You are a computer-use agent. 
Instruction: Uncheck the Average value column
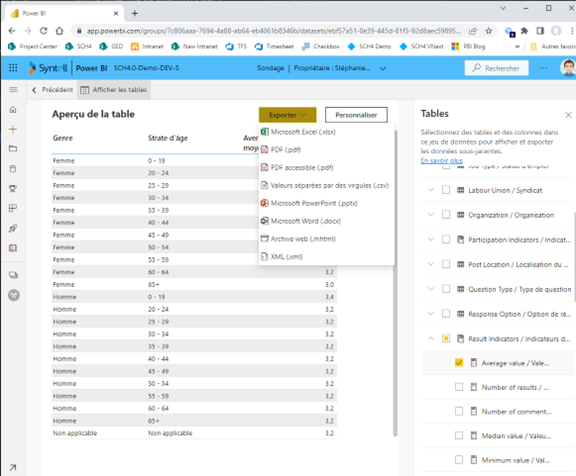click(459, 363)
